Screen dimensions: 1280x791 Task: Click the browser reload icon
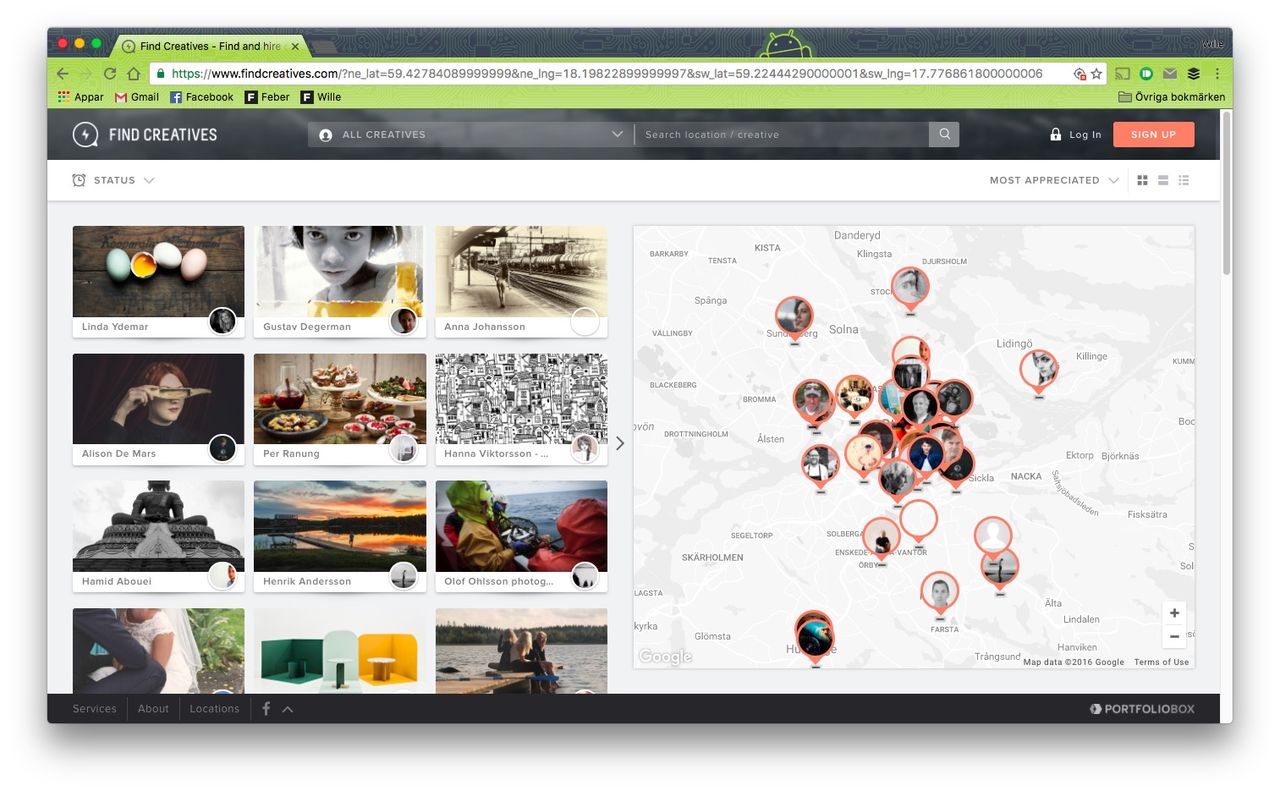[110, 74]
